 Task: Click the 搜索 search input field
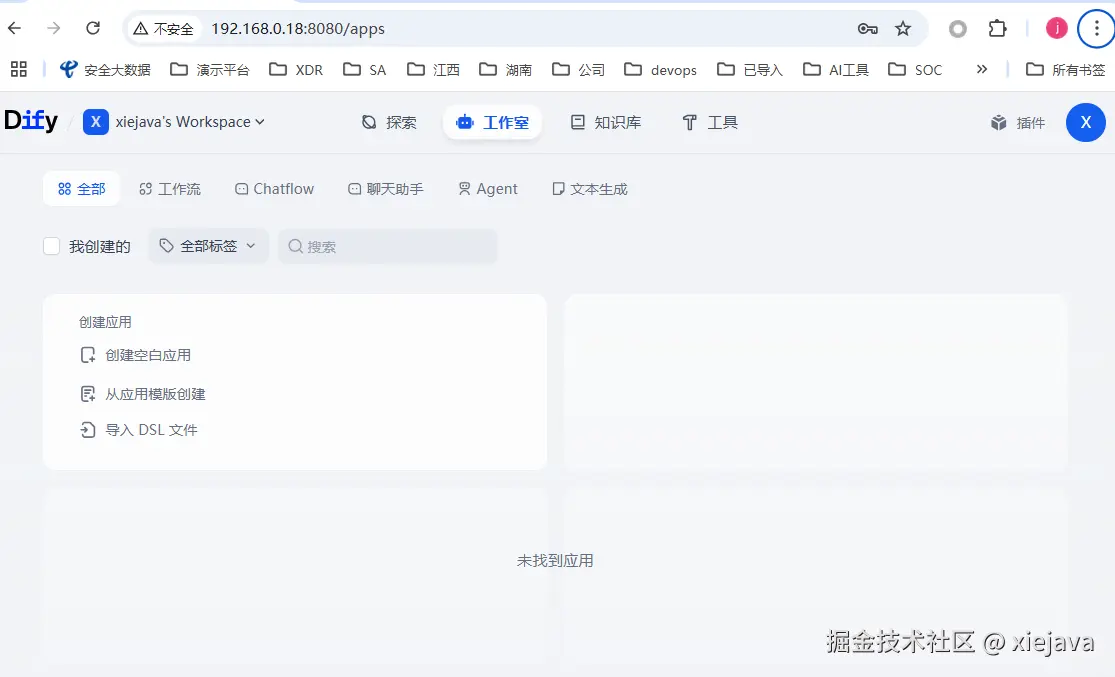point(388,245)
